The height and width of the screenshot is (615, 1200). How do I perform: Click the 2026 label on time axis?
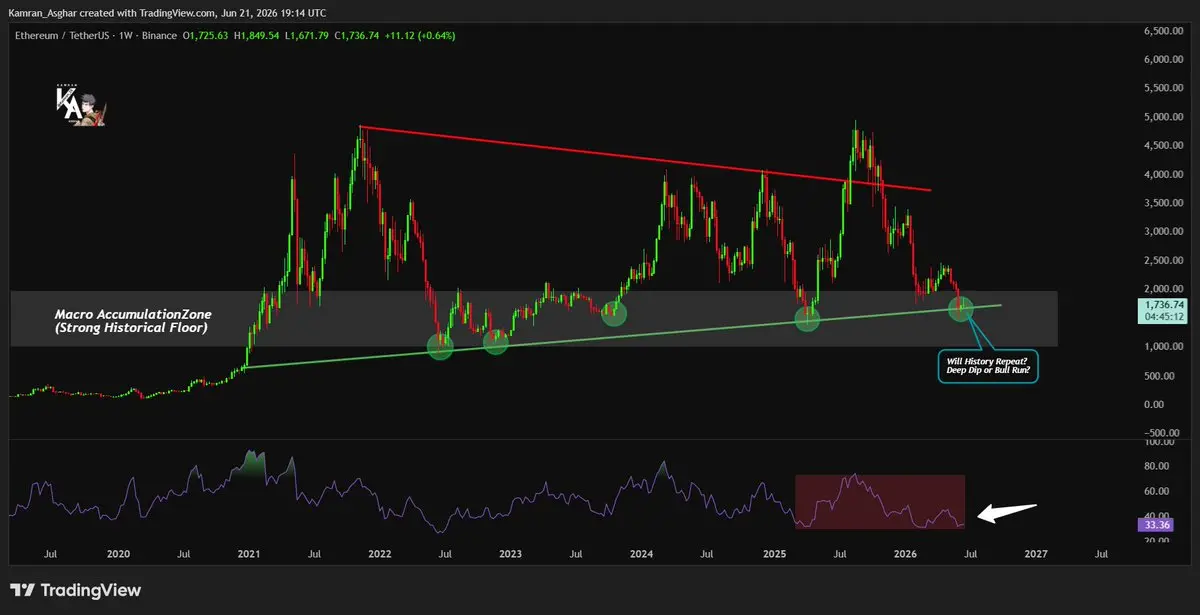905,553
